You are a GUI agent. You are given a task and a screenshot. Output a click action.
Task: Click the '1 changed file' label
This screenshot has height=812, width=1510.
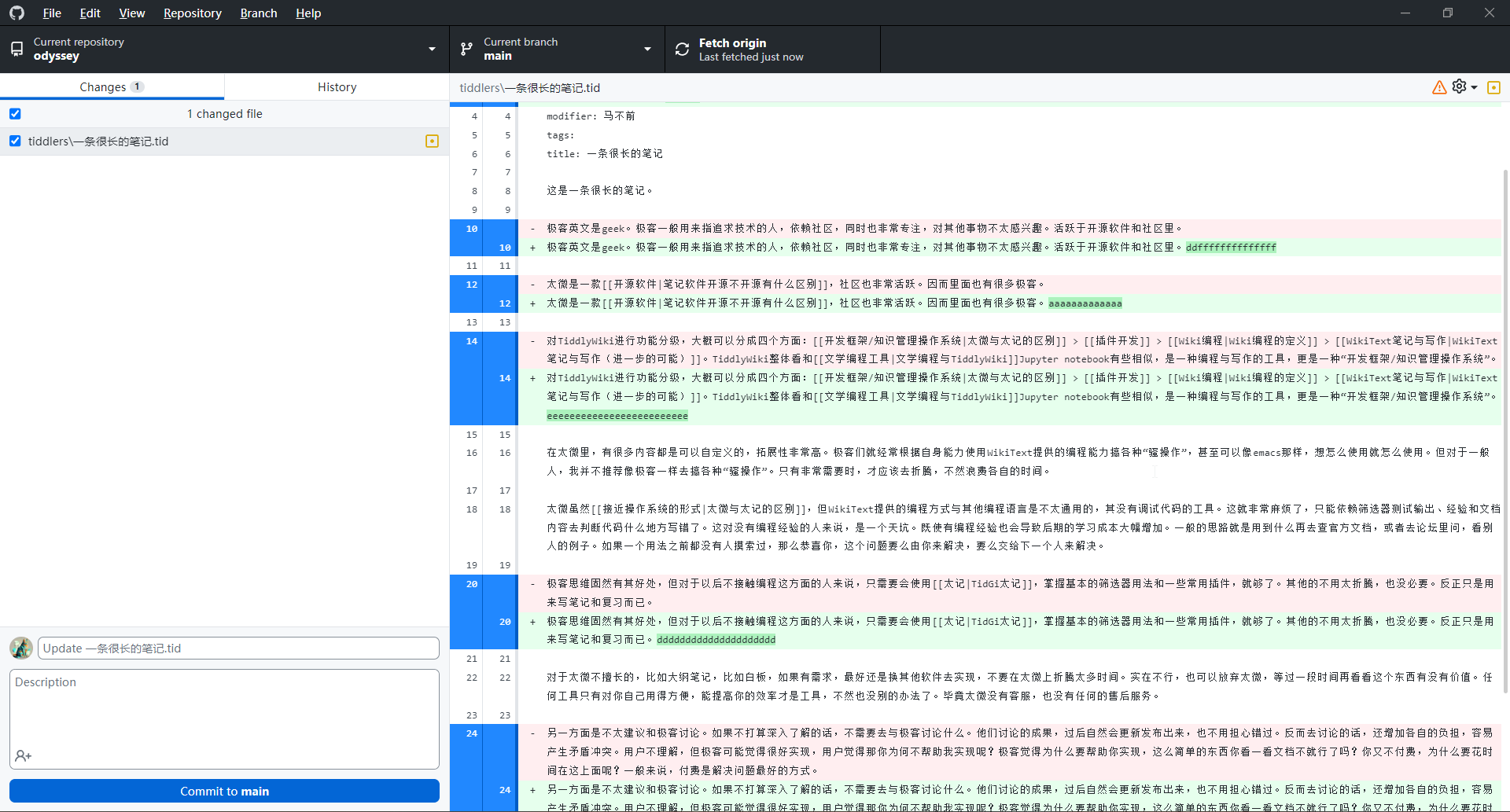225,114
